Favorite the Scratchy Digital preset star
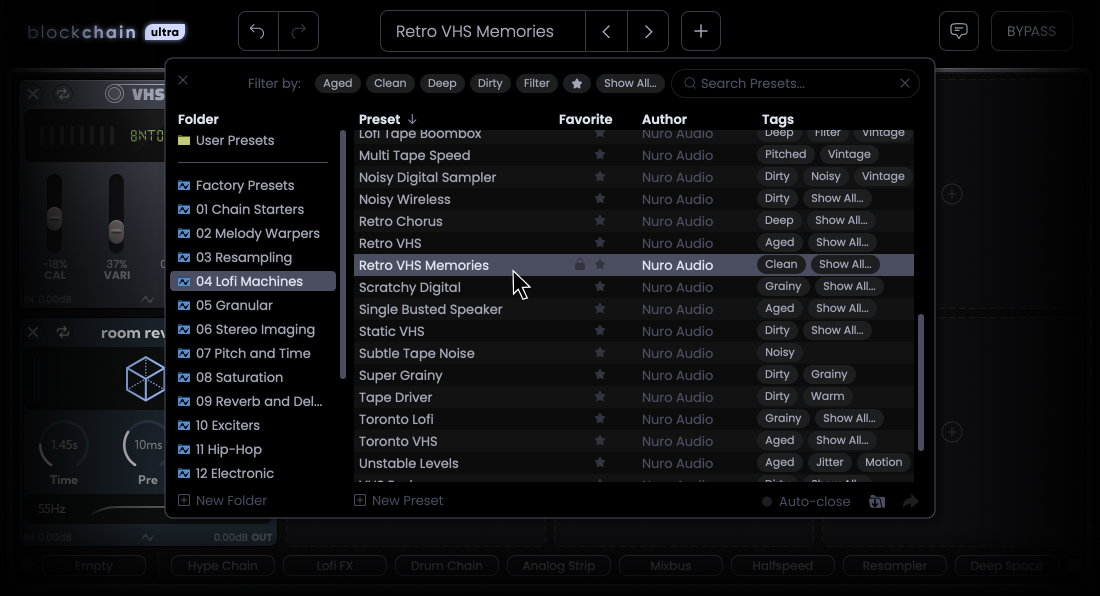The height and width of the screenshot is (596, 1100). coord(600,287)
